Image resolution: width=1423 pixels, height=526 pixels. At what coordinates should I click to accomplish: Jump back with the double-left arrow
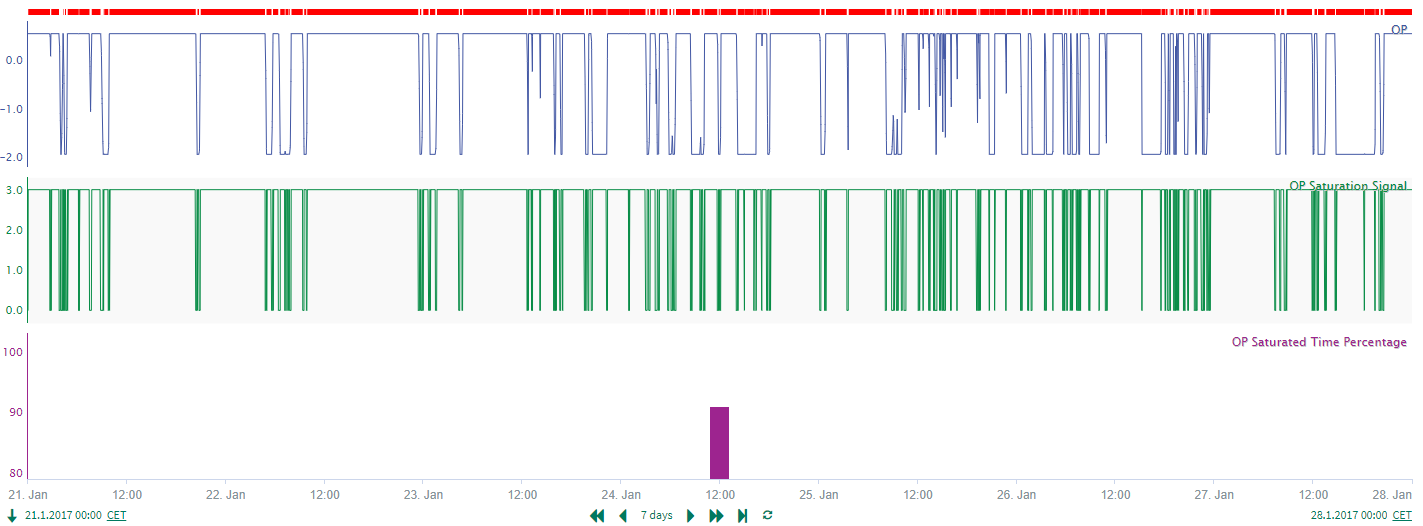[x=597, y=516]
